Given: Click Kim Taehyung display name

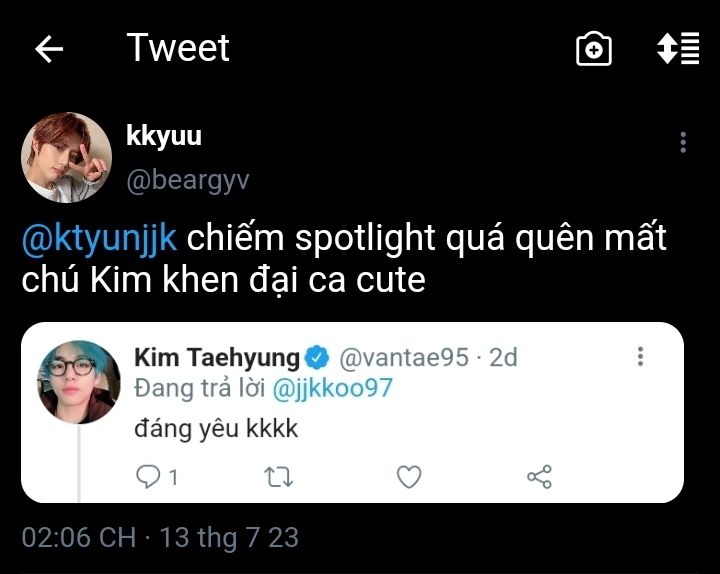Looking at the screenshot, I should click(x=216, y=357).
